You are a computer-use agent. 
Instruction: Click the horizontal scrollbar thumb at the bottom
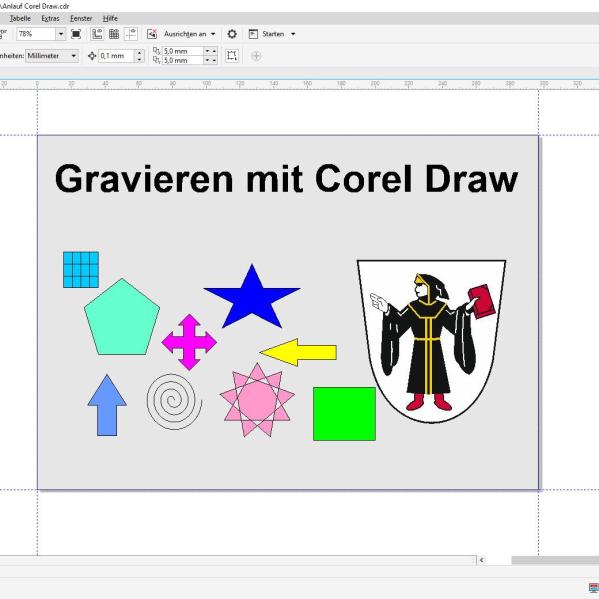pos(555,560)
